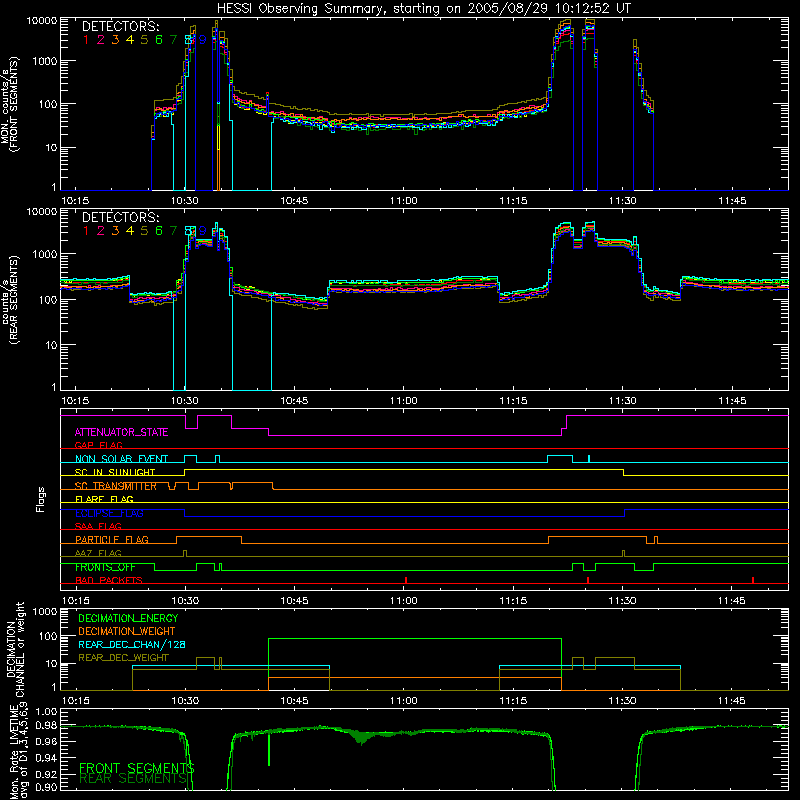Screen dimensions: 800x800
Task: Select yellow detector 4 in front segments legend
Action: pyautogui.click(x=130, y=40)
